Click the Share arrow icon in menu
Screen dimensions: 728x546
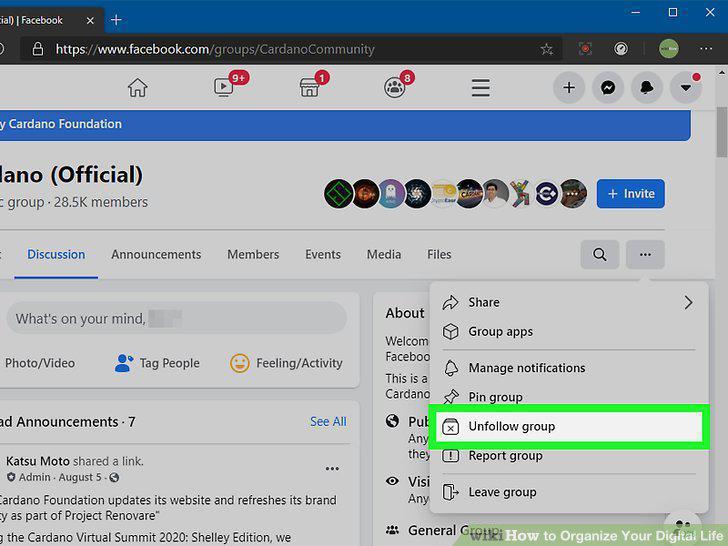(450, 303)
